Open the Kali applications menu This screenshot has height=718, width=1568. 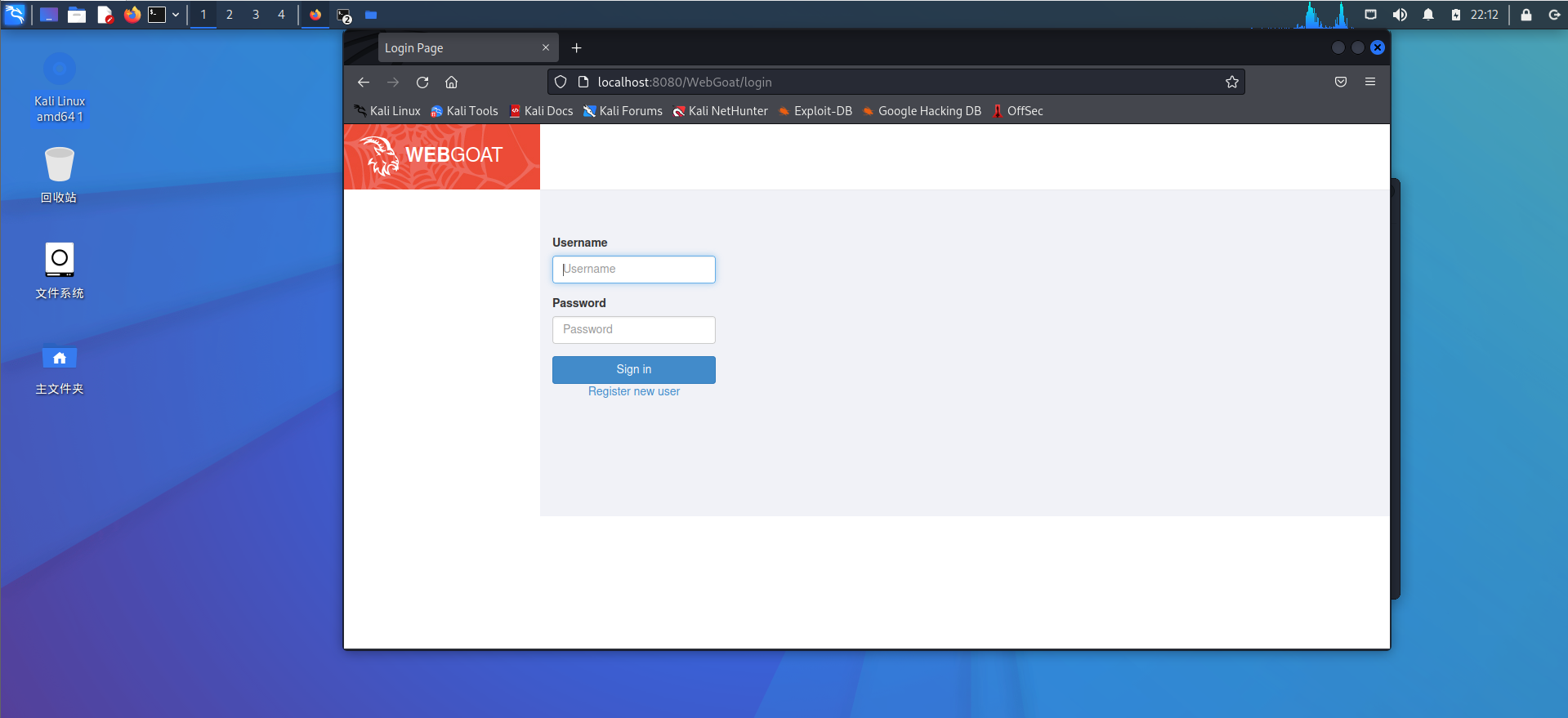[15, 14]
